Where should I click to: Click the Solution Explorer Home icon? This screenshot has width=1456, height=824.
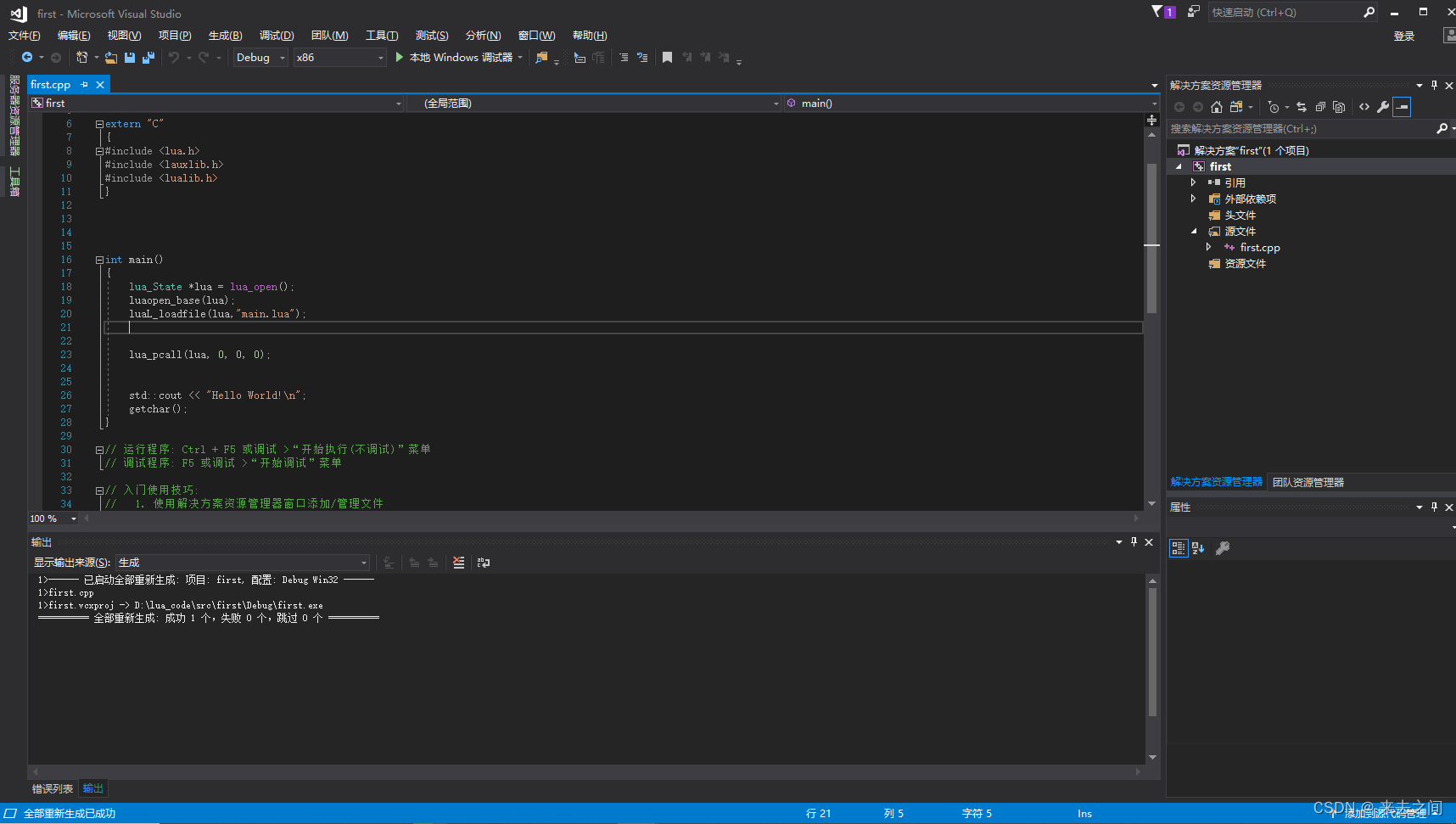pyautogui.click(x=1217, y=107)
